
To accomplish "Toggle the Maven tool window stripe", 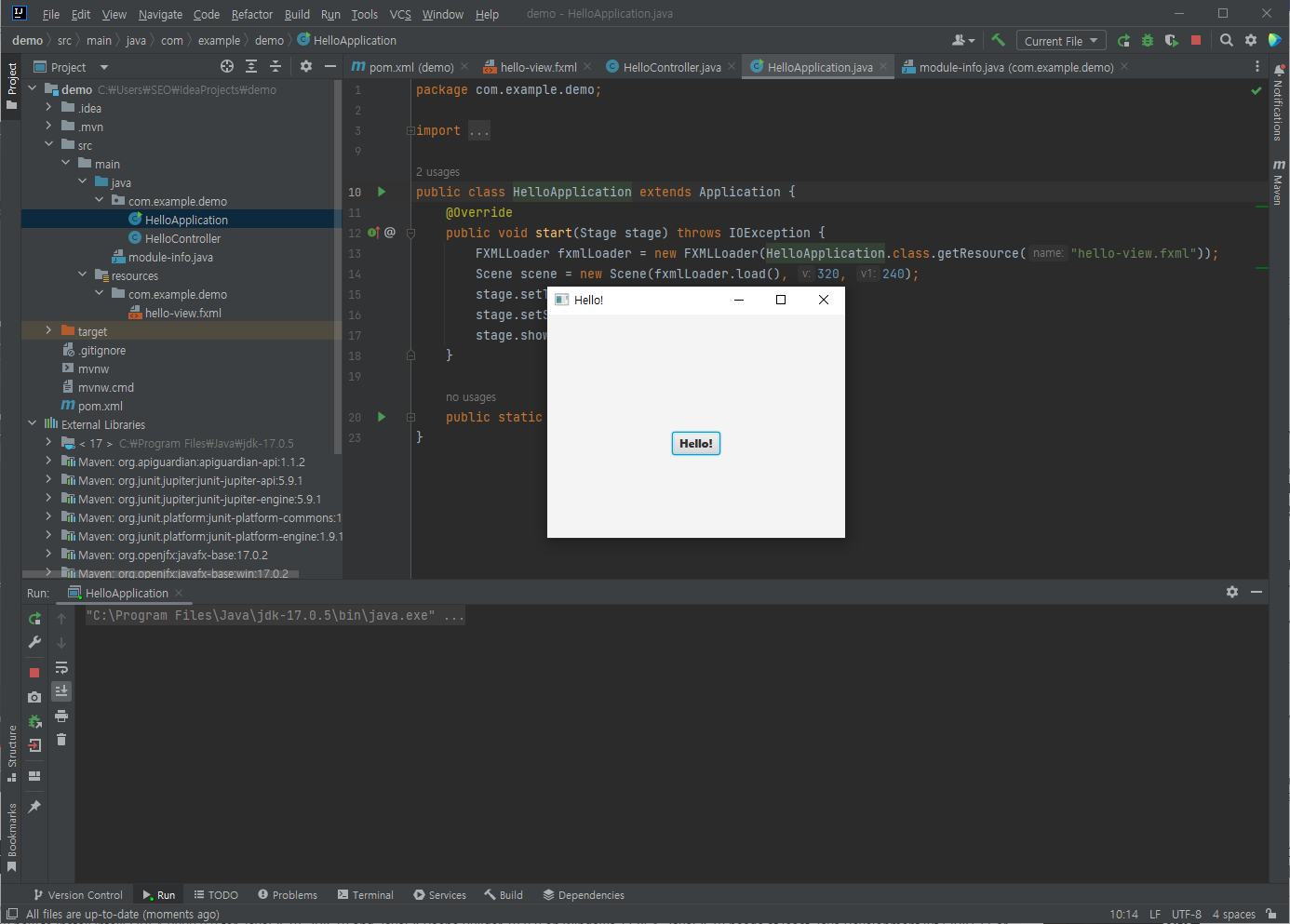I will (1278, 182).
